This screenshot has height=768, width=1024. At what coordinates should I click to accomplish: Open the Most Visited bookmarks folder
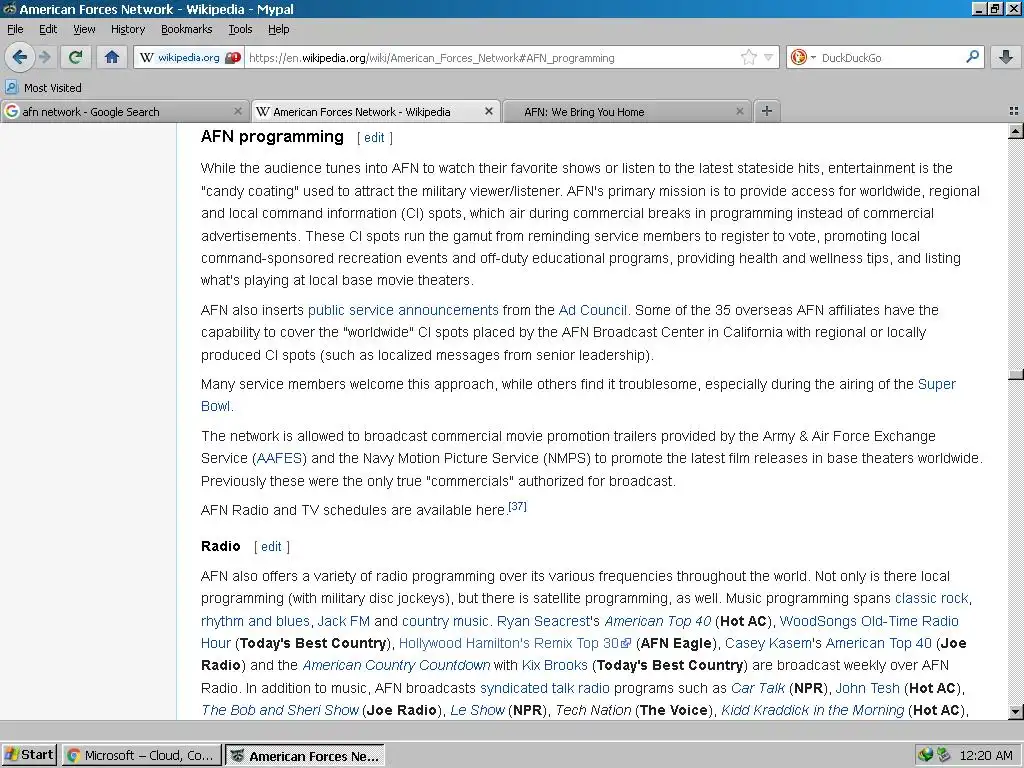pyautogui.click(x=43, y=88)
